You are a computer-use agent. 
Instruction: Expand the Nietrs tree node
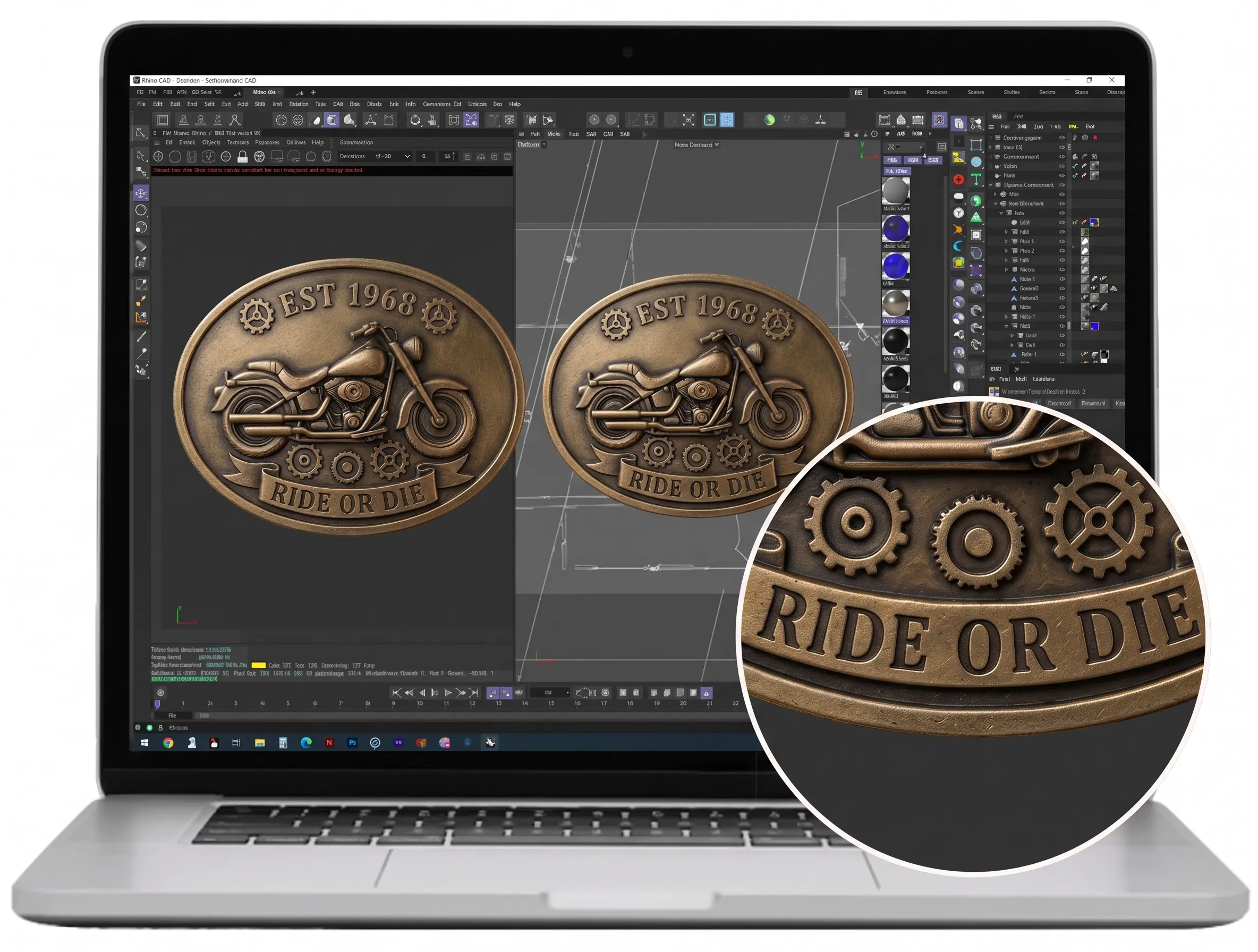click(x=1006, y=269)
